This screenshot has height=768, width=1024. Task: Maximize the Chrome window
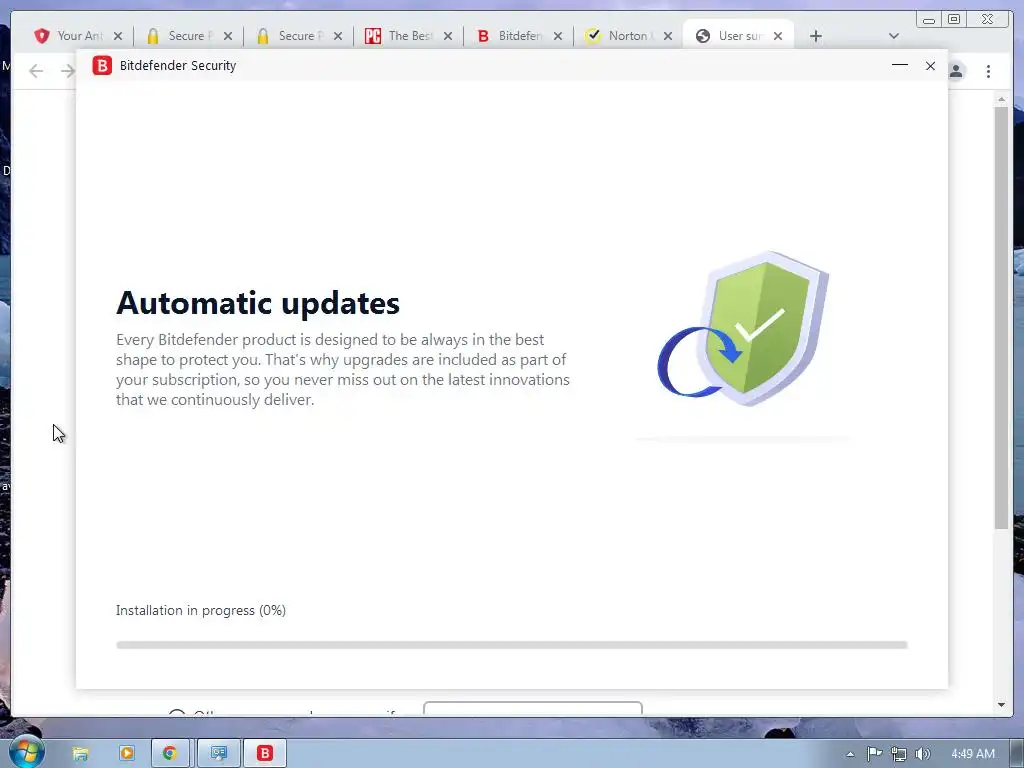point(954,19)
